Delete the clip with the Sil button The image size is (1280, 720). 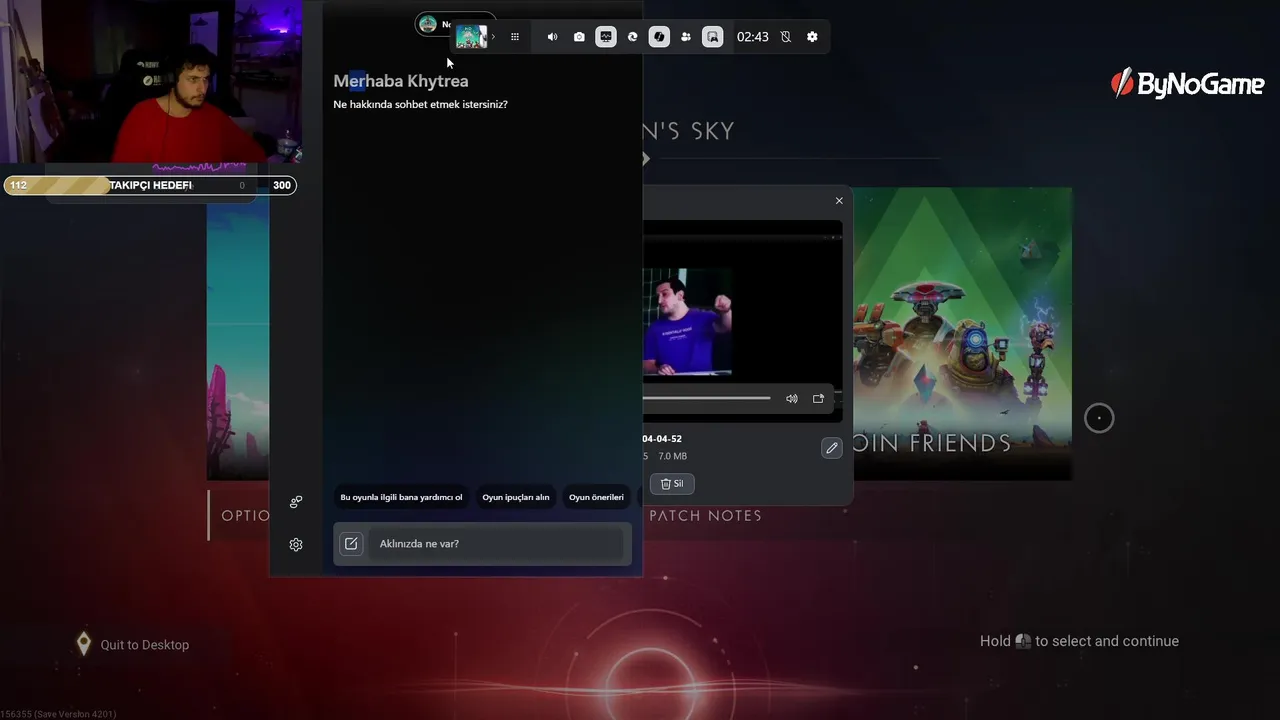[x=672, y=484]
